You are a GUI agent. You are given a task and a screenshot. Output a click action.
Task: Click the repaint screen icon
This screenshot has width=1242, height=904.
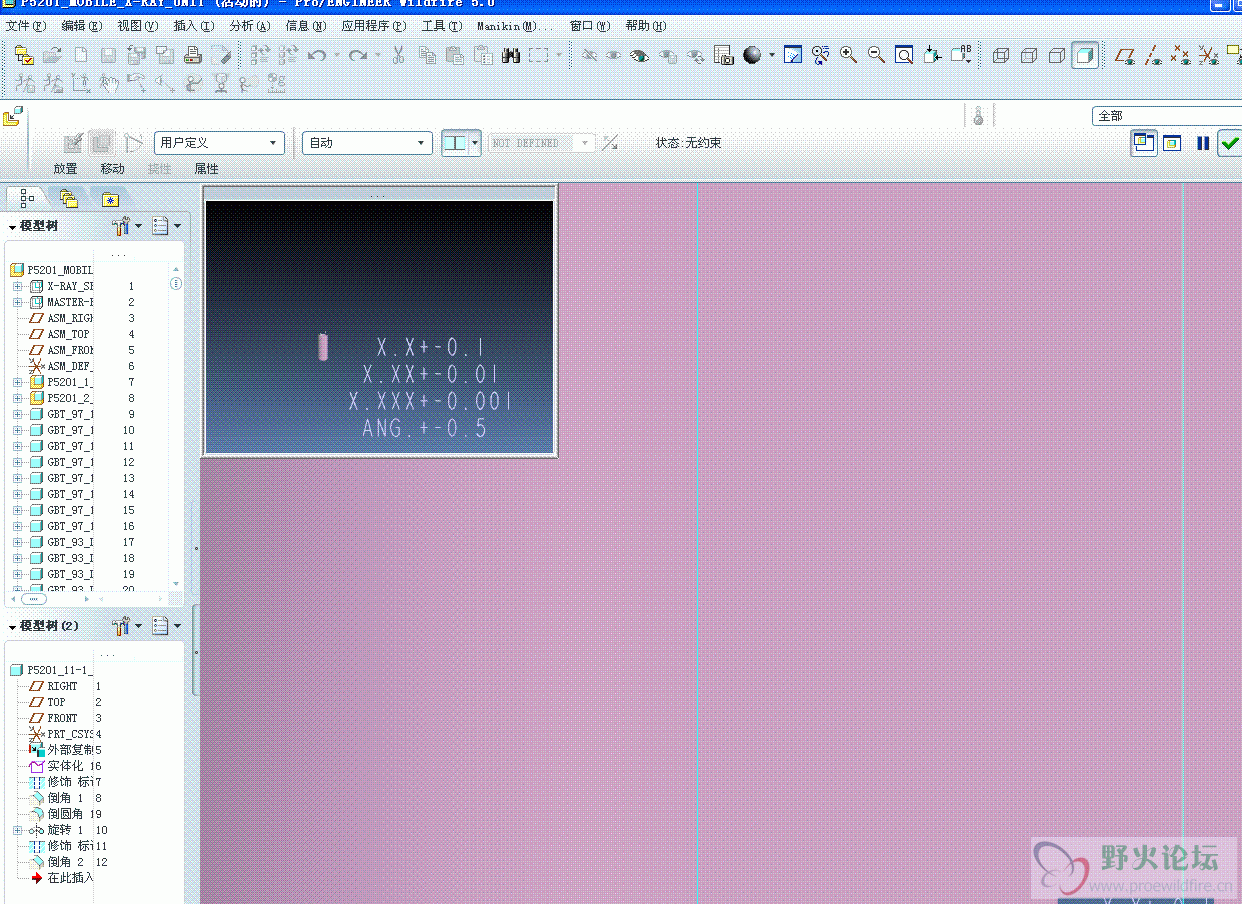coord(792,56)
